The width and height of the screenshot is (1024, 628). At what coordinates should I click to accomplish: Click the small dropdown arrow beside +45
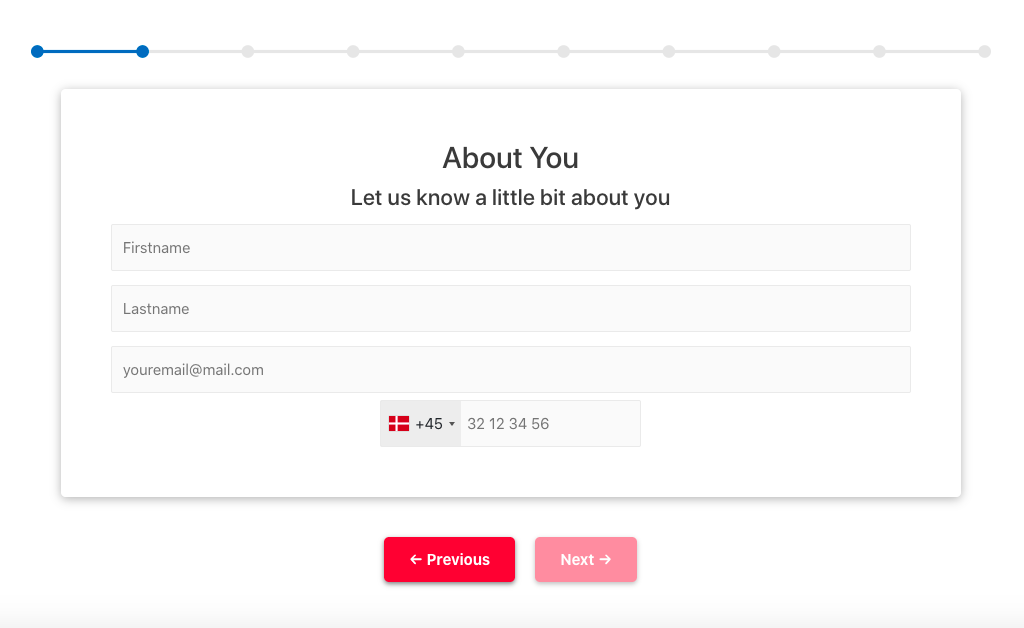point(452,424)
